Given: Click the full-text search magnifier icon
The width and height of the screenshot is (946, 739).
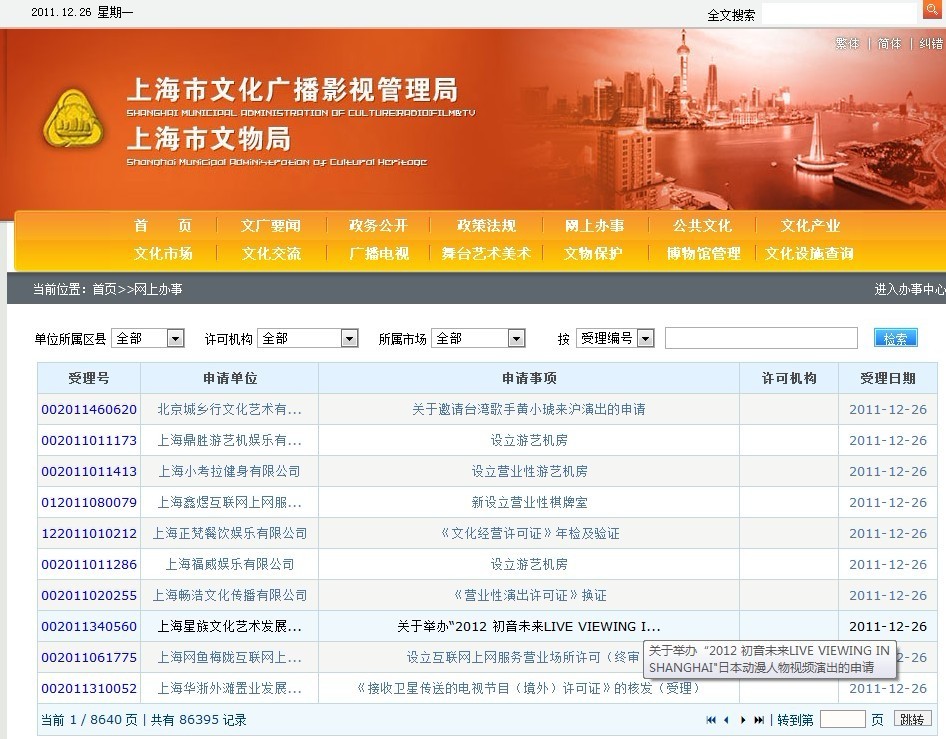Looking at the screenshot, I should tap(933, 10).
